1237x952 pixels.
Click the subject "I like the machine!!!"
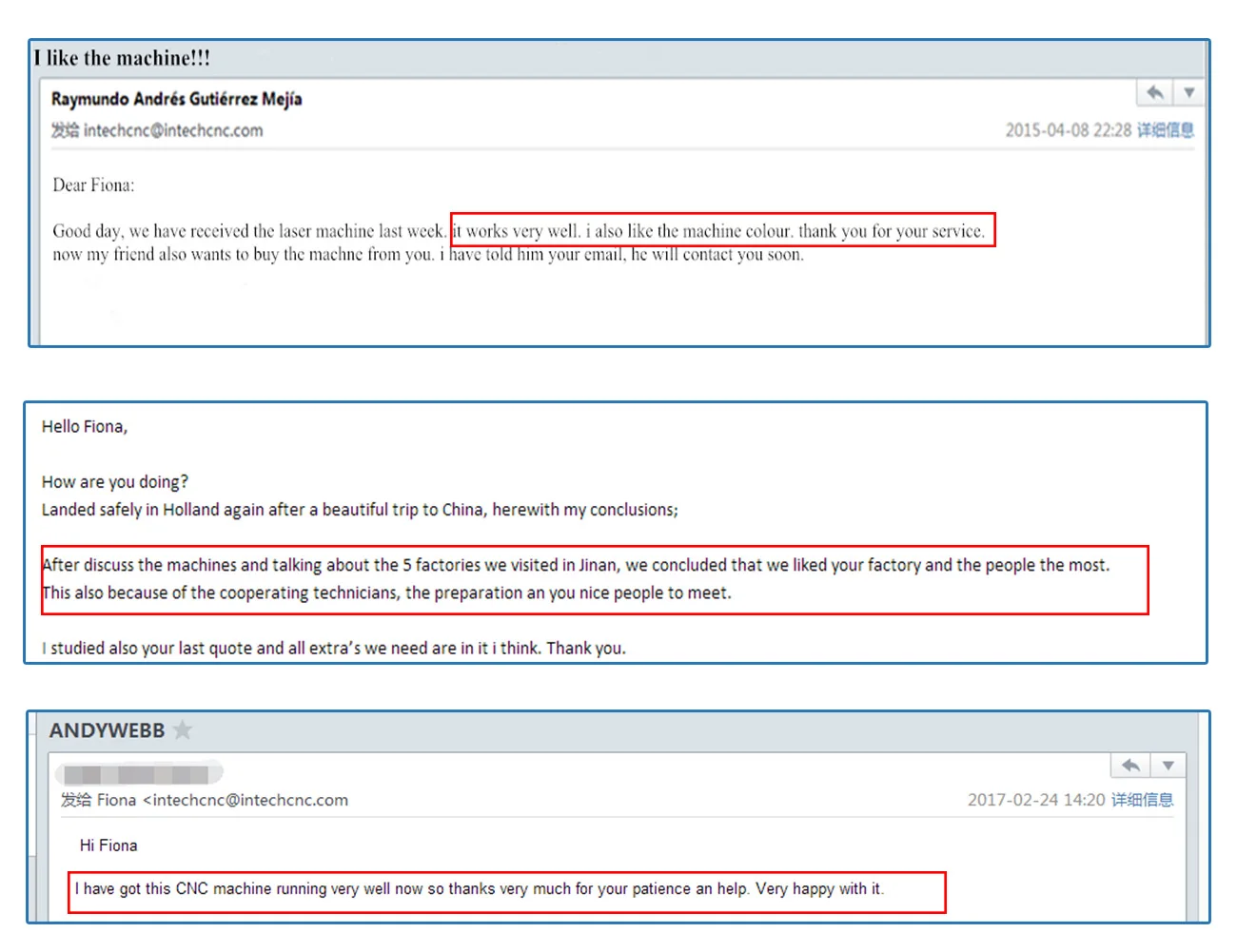(123, 58)
